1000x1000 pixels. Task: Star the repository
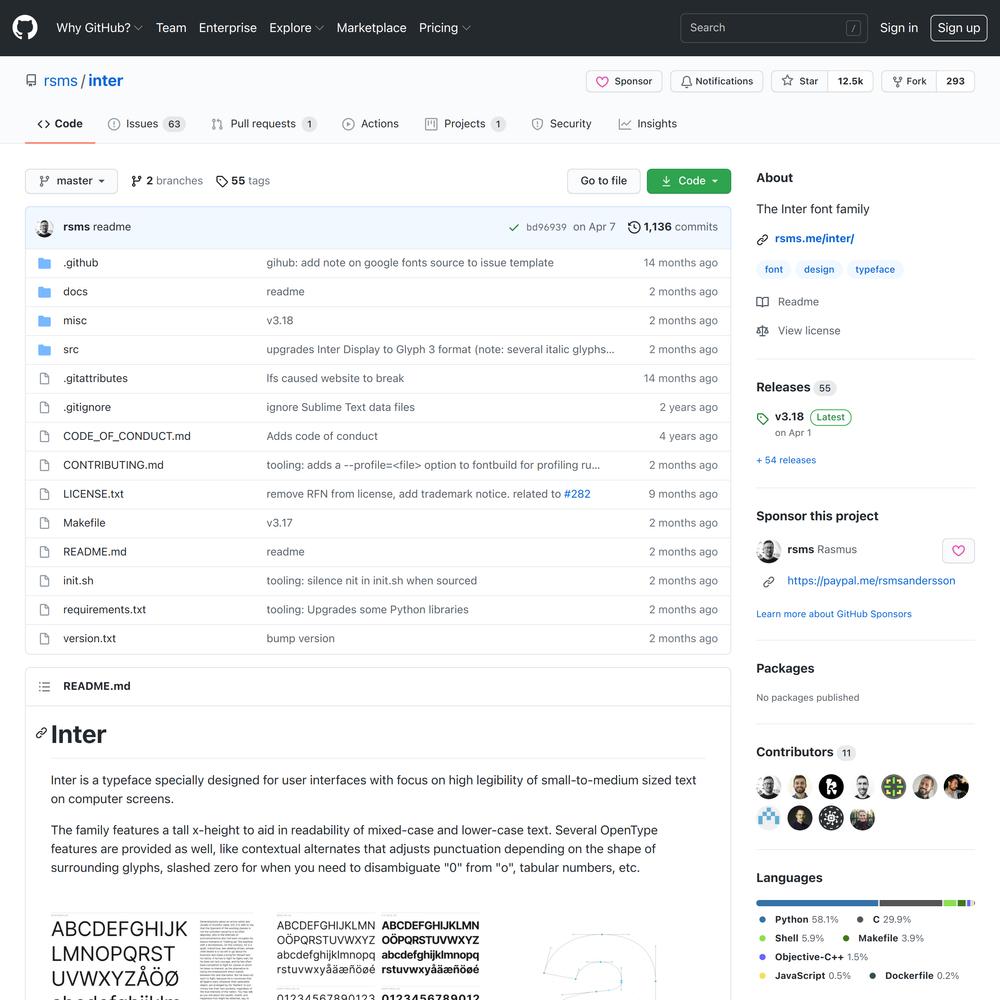[x=800, y=81]
